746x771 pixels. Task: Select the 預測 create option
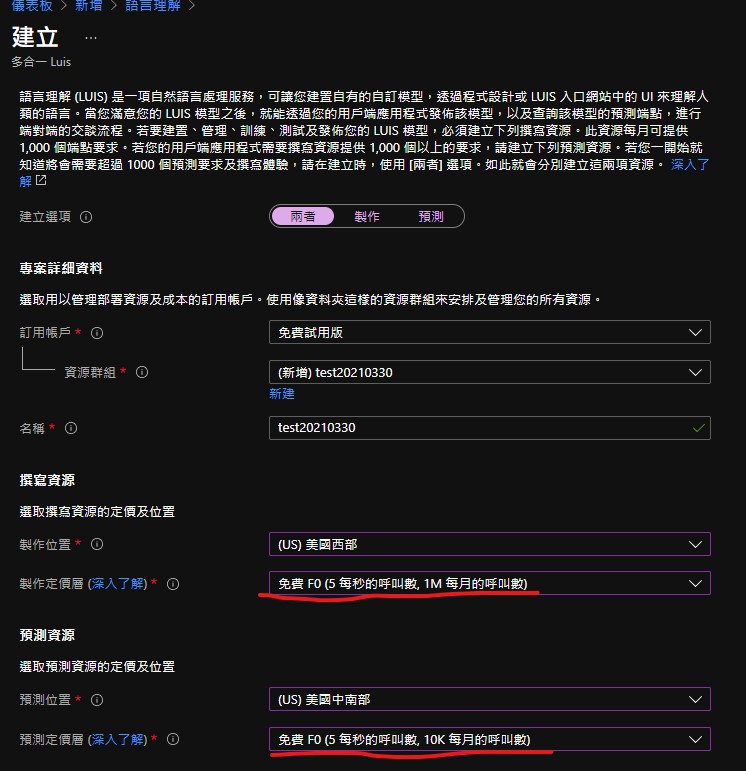431,216
